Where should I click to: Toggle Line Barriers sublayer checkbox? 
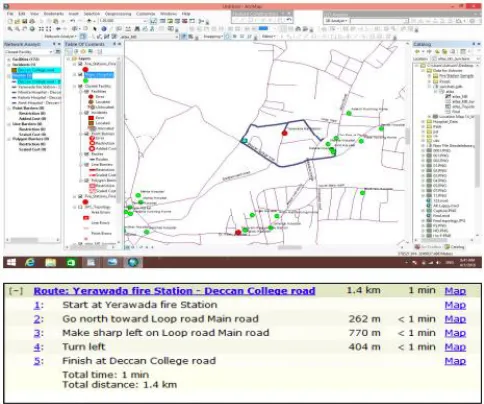87,165
